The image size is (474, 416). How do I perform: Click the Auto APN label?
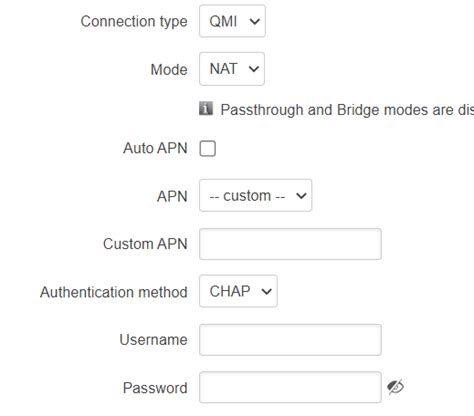155,148
